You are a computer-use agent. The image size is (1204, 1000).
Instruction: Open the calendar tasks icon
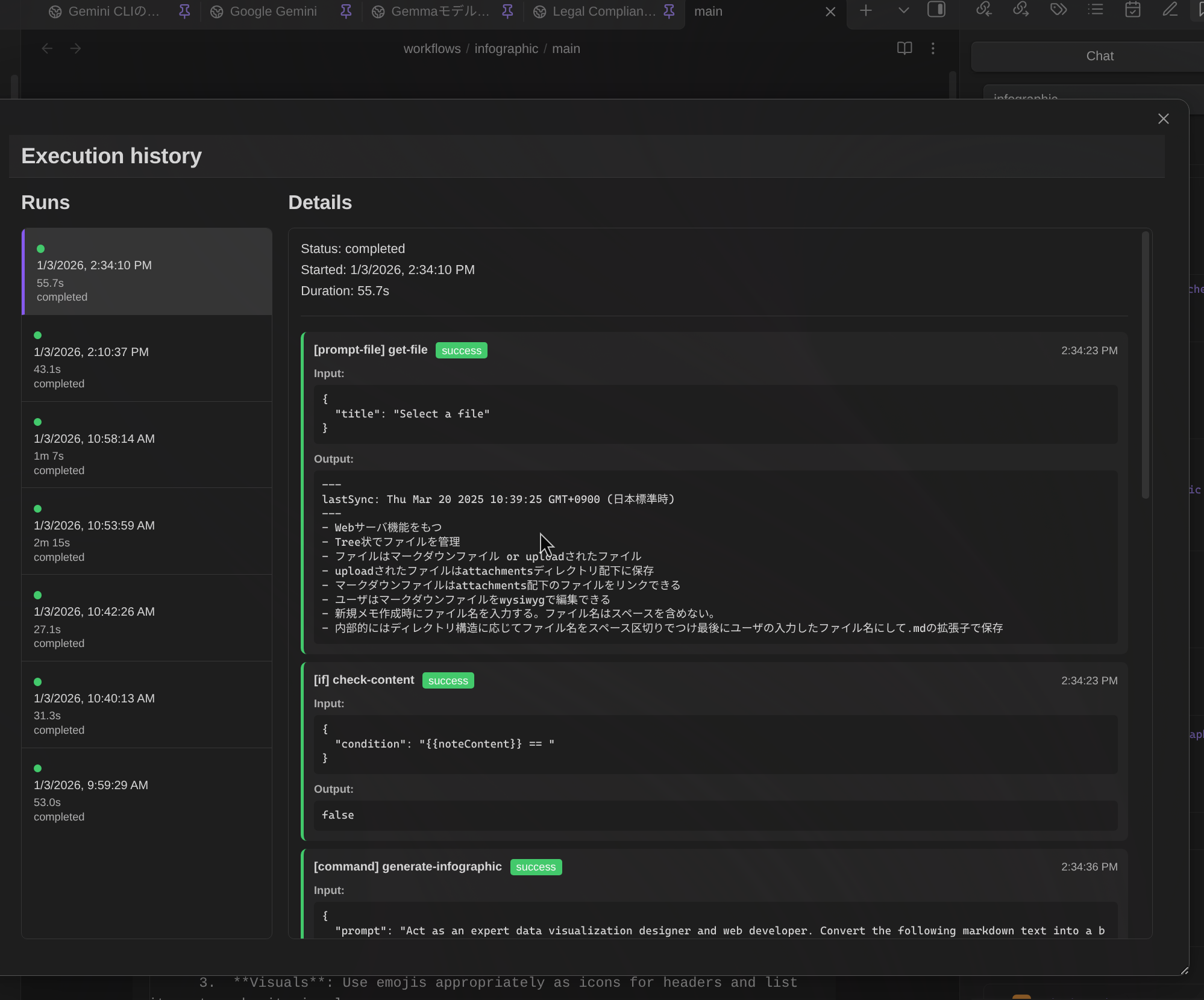1133,10
